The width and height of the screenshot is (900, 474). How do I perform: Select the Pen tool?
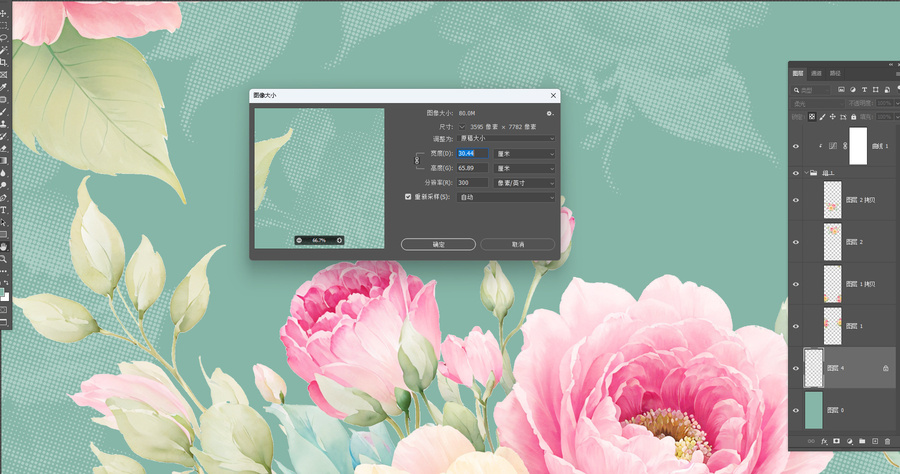(3, 198)
